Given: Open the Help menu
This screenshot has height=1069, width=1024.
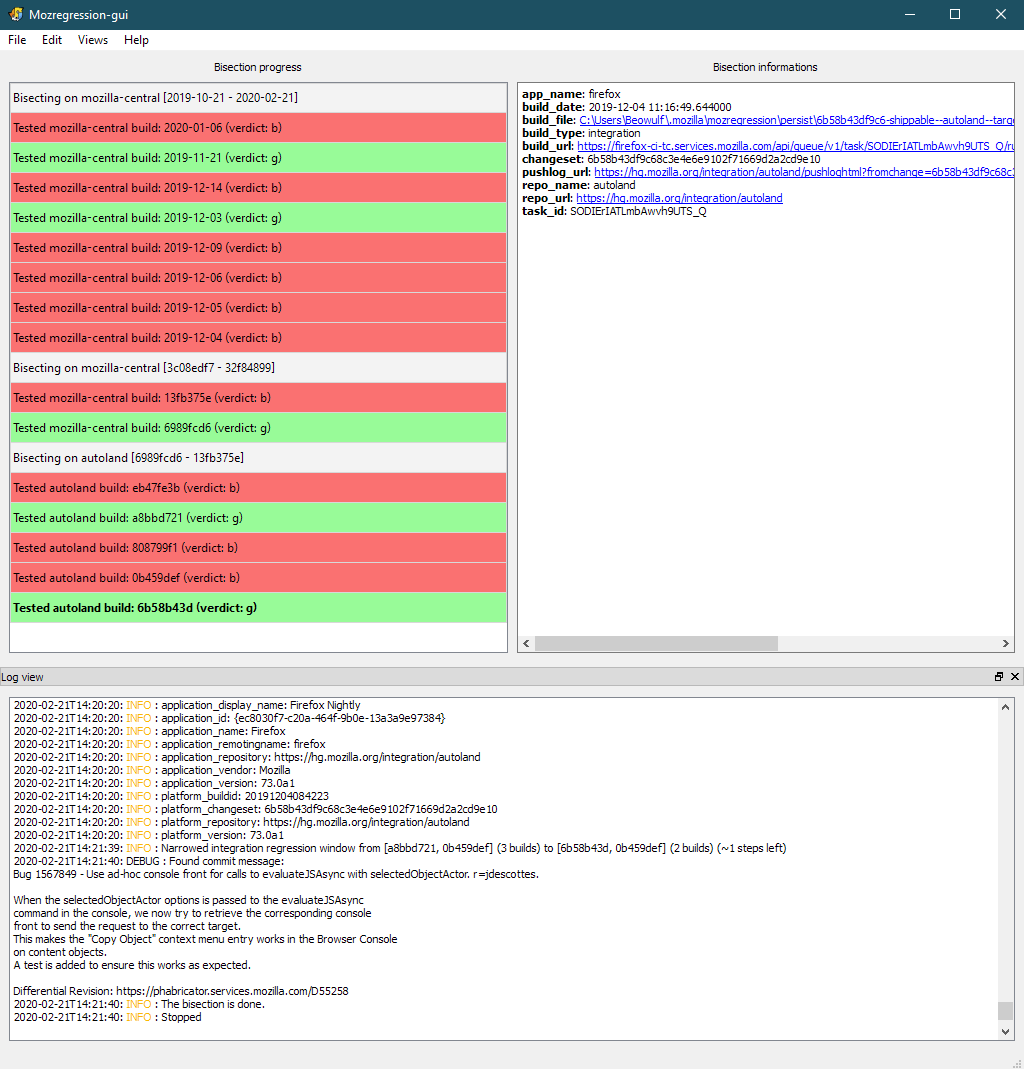Looking at the screenshot, I should (136, 40).
